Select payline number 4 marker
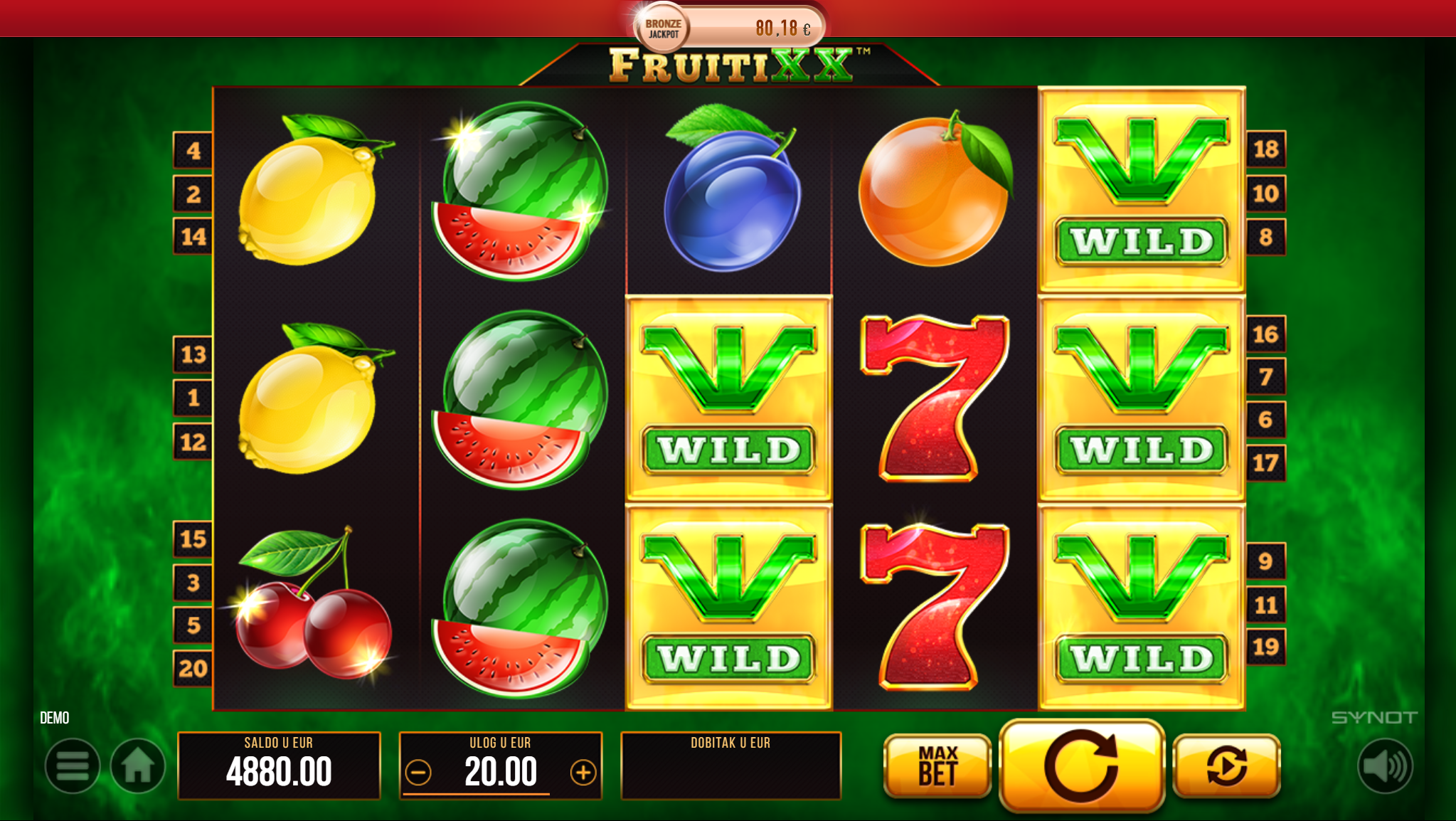Image resolution: width=1456 pixels, height=821 pixels. pyautogui.click(x=193, y=151)
